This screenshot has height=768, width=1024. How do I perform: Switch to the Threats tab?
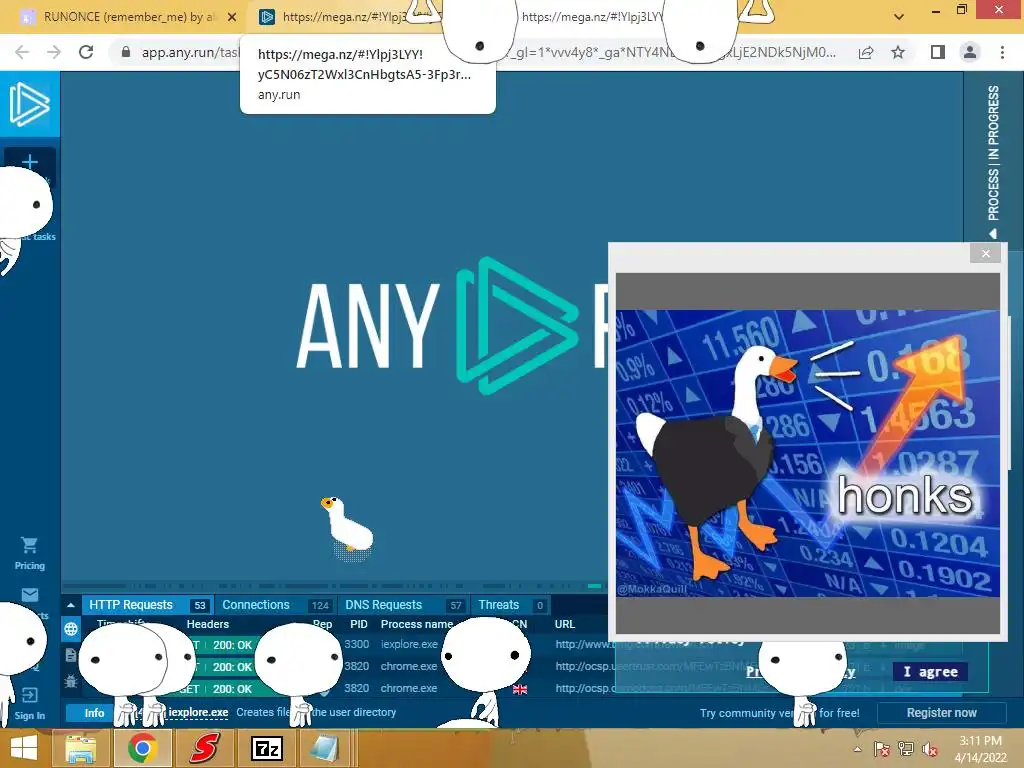click(x=511, y=605)
